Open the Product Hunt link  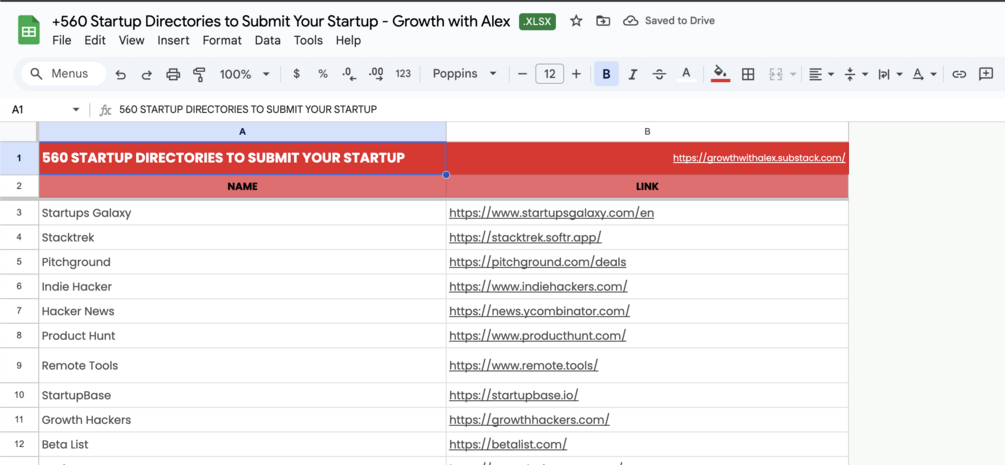coord(537,336)
